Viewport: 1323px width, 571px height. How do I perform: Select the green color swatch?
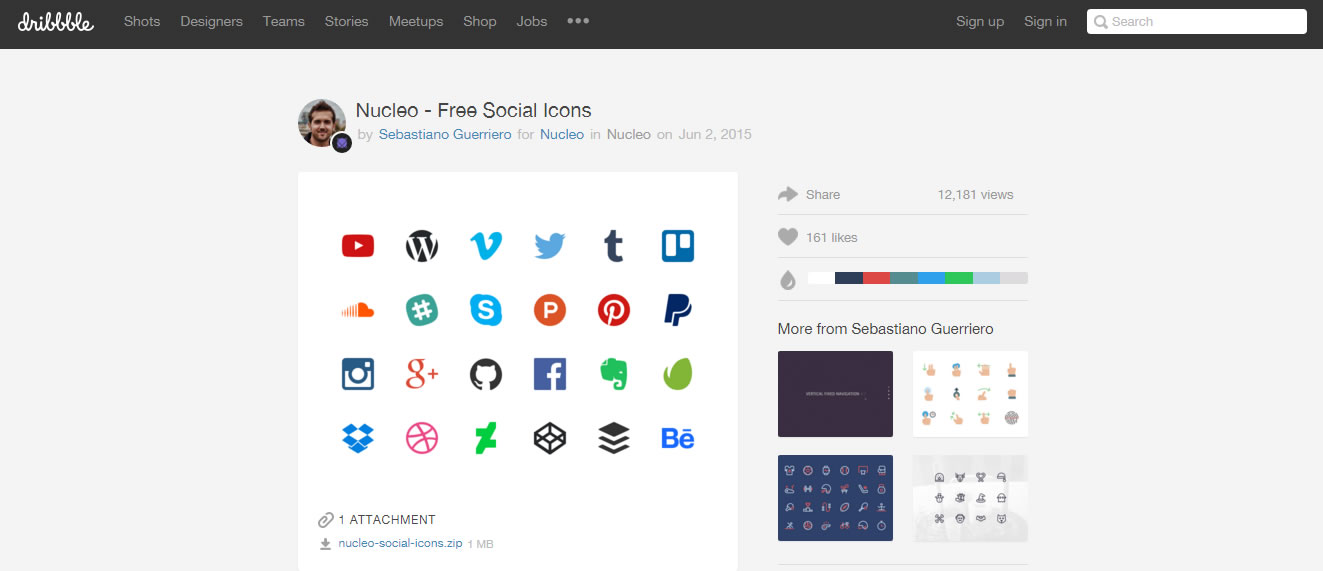pyautogui.click(x=959, y=278)
